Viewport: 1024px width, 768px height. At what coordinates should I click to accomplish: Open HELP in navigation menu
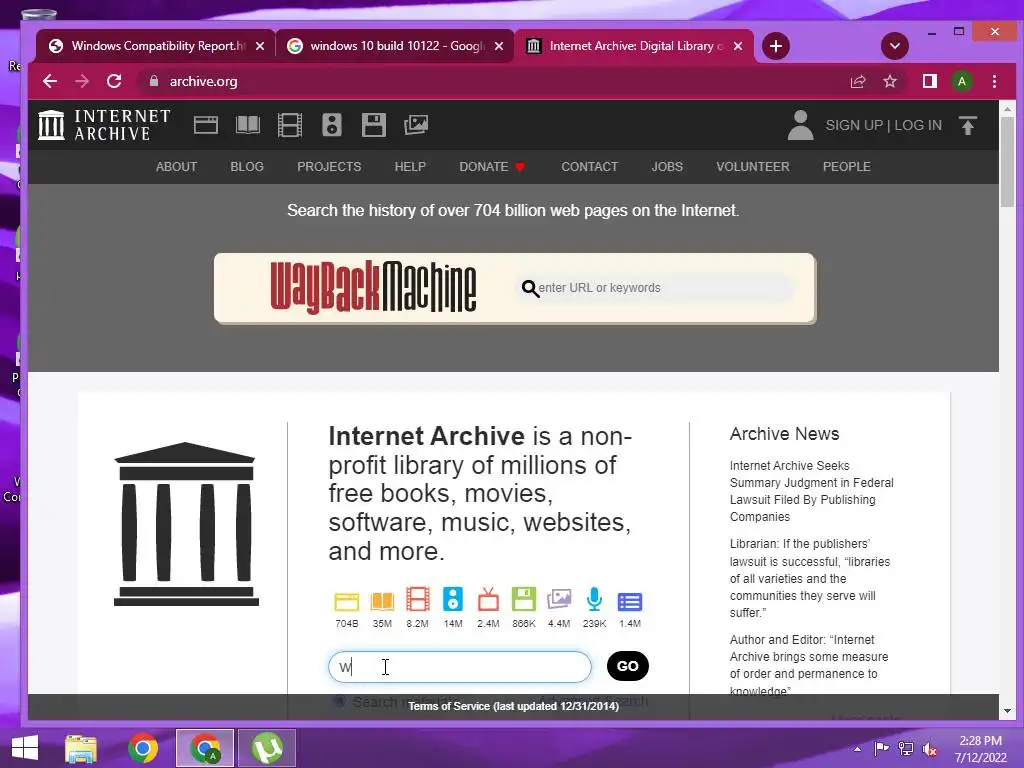(x=410, y=167)
